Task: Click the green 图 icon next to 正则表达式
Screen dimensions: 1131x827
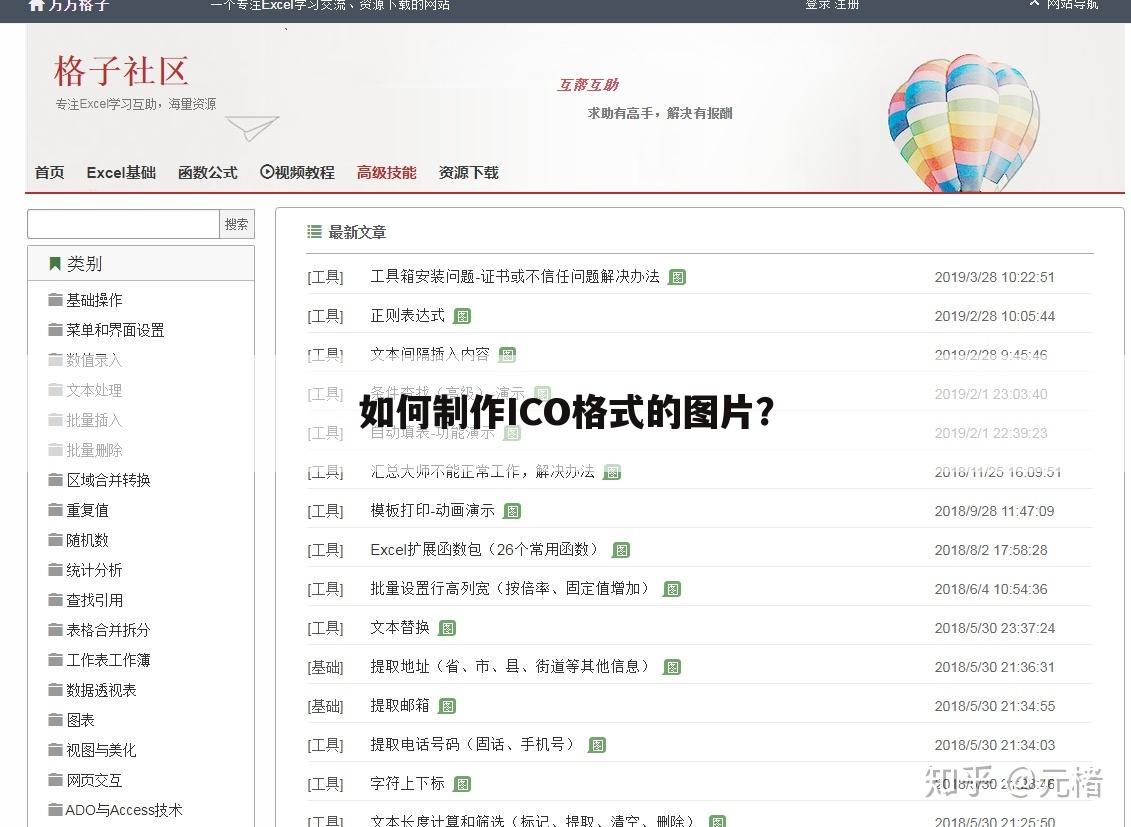Action: pos(462,315)
